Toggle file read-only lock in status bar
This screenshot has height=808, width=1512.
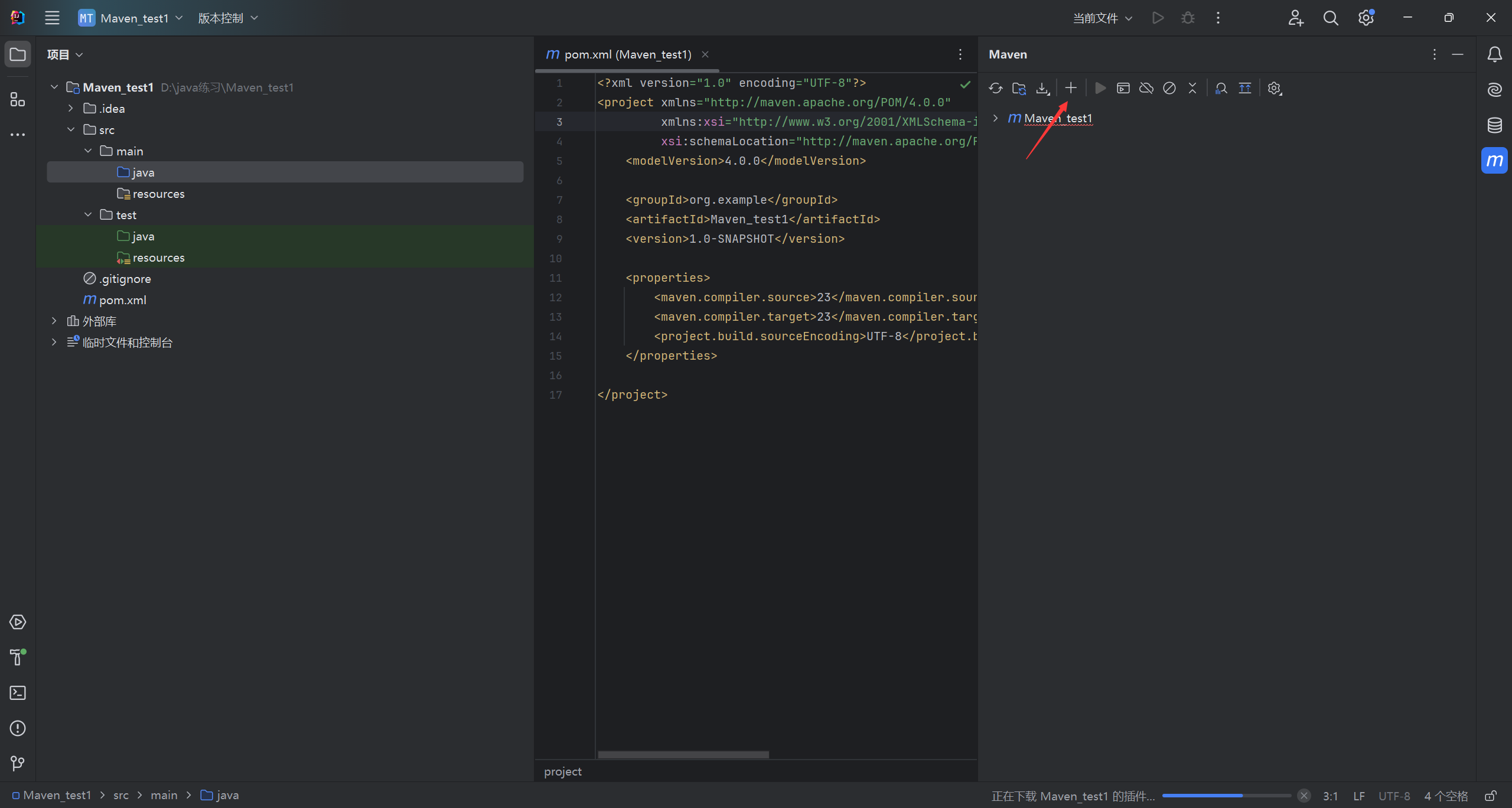[x=1491, y=796]
